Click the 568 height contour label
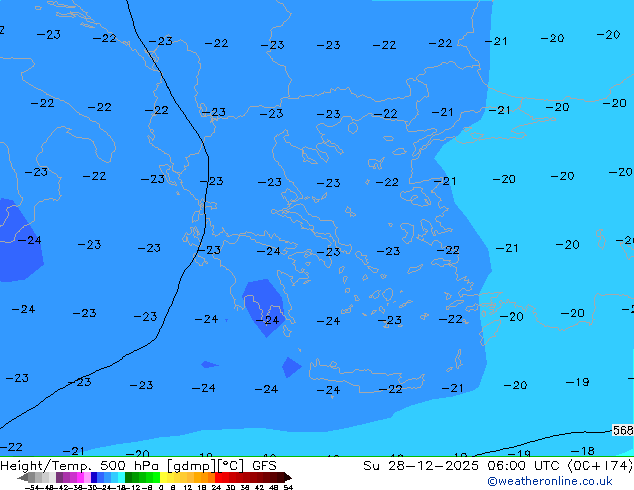This screenshot has height=490, width=634. 623,430
